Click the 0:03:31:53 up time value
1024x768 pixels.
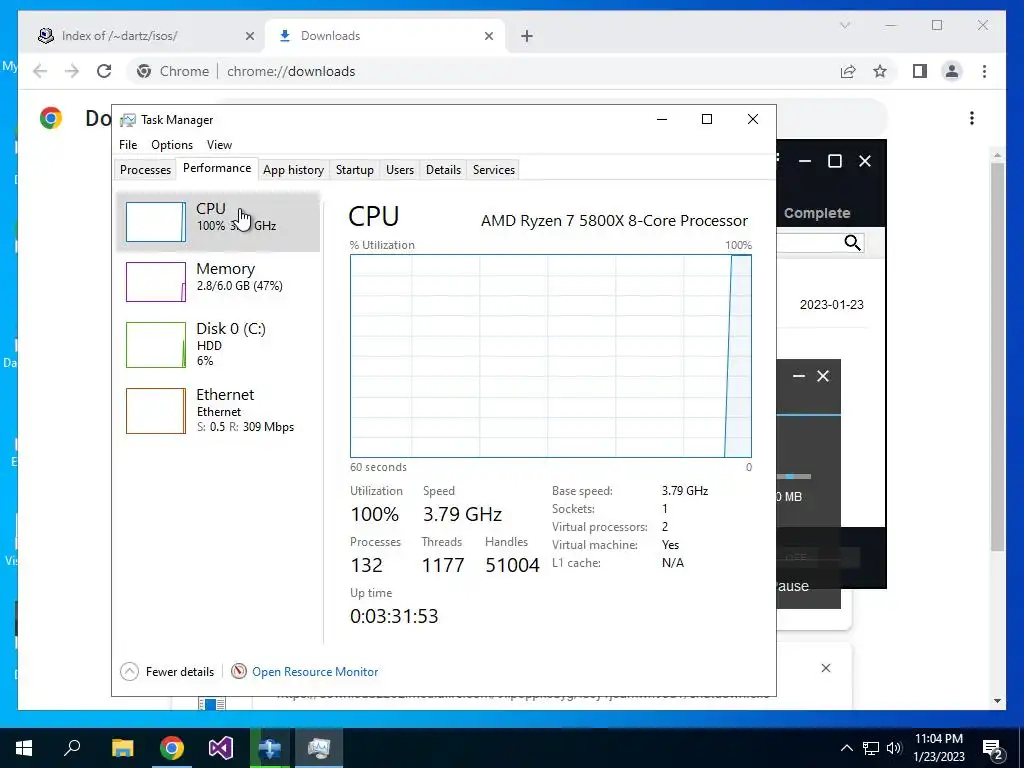click(394, 616)
